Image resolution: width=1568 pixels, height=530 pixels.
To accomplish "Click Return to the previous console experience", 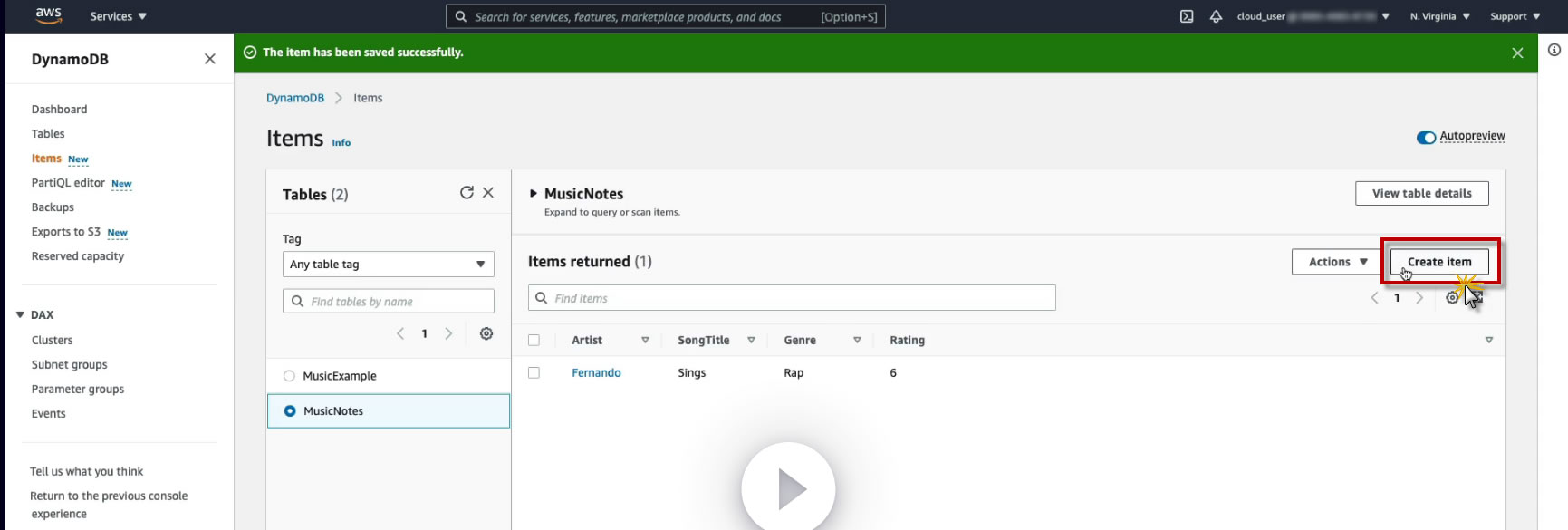I will pyautogui.click(x=109, y=505).
